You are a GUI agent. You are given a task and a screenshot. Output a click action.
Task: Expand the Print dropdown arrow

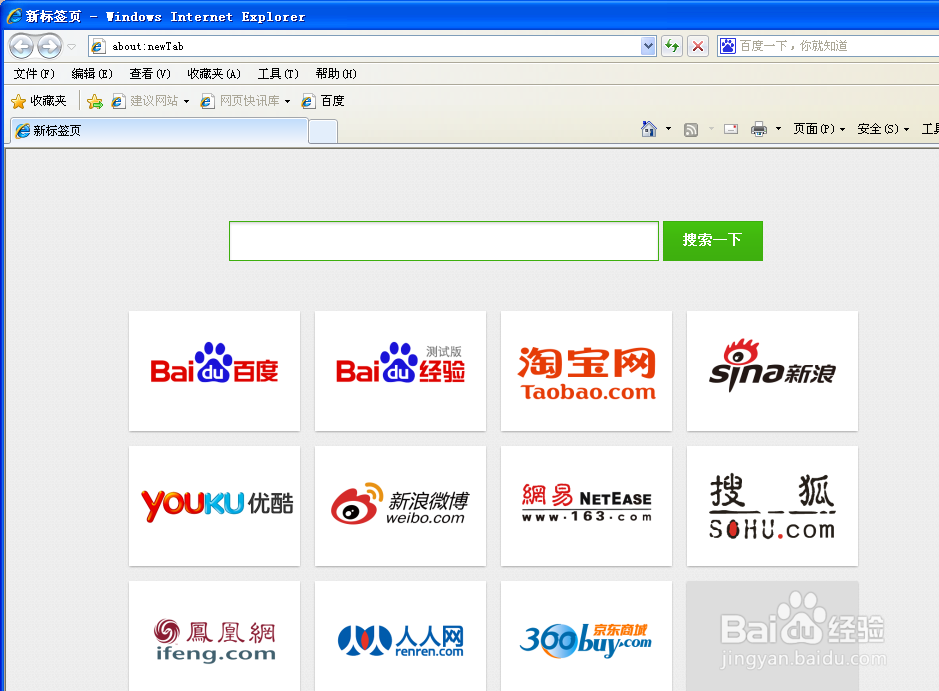tap(779, 129)
